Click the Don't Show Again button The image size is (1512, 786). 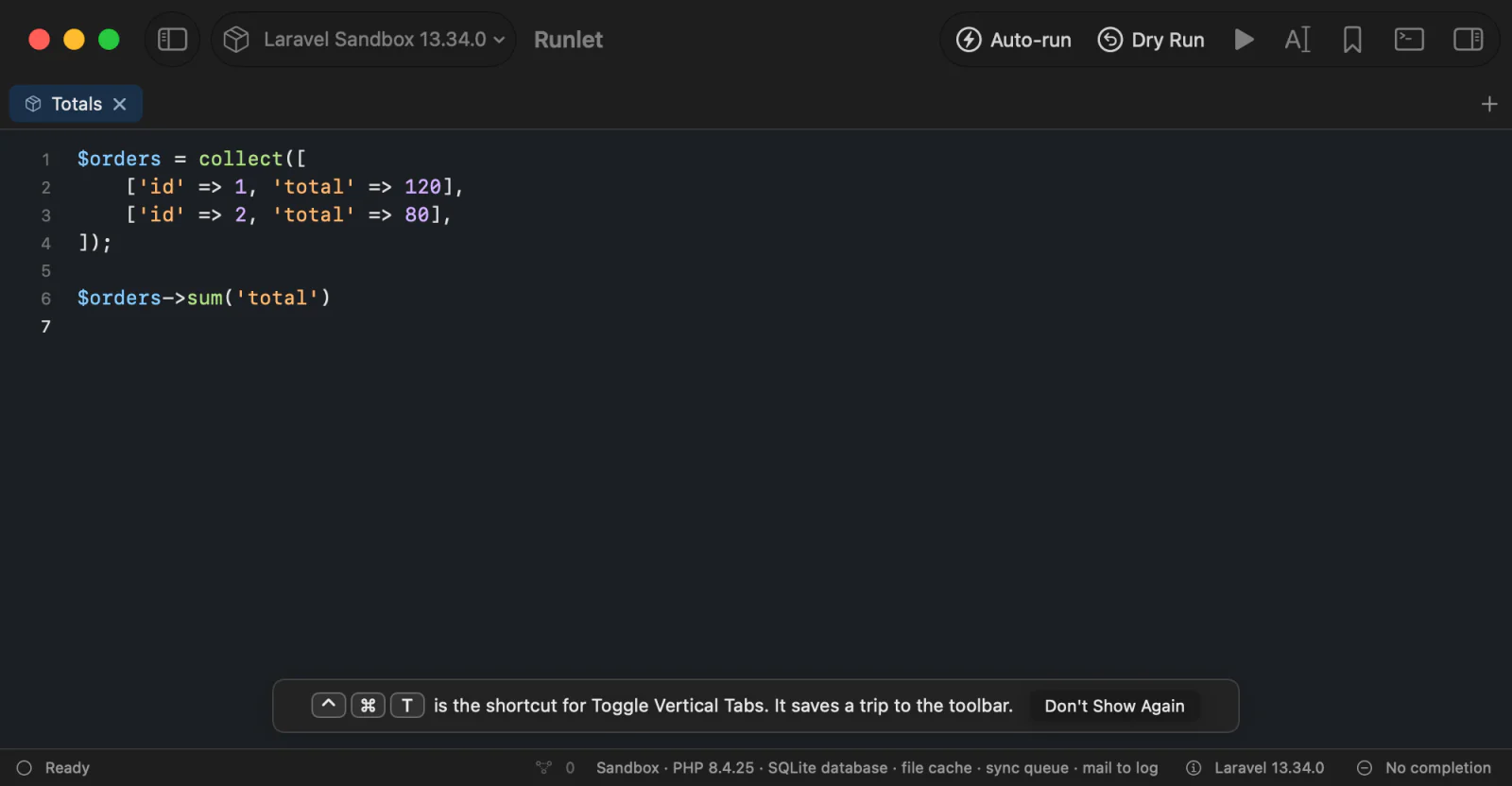pyautogui.click(x=1114, y=706)
